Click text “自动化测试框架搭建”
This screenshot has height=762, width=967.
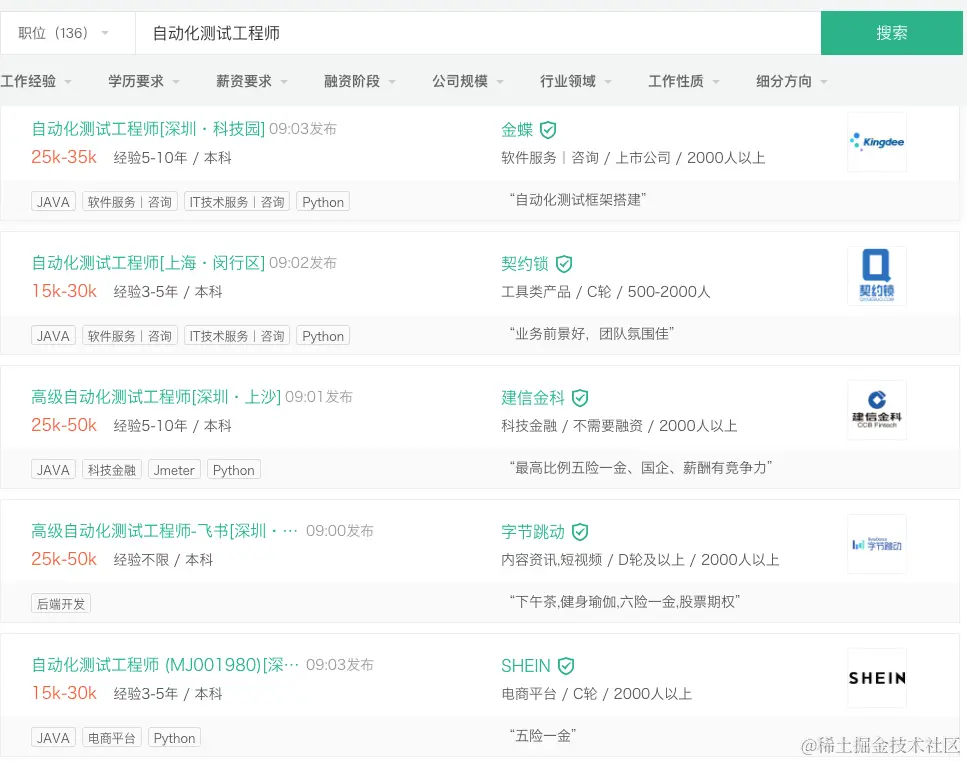(578, 200)
